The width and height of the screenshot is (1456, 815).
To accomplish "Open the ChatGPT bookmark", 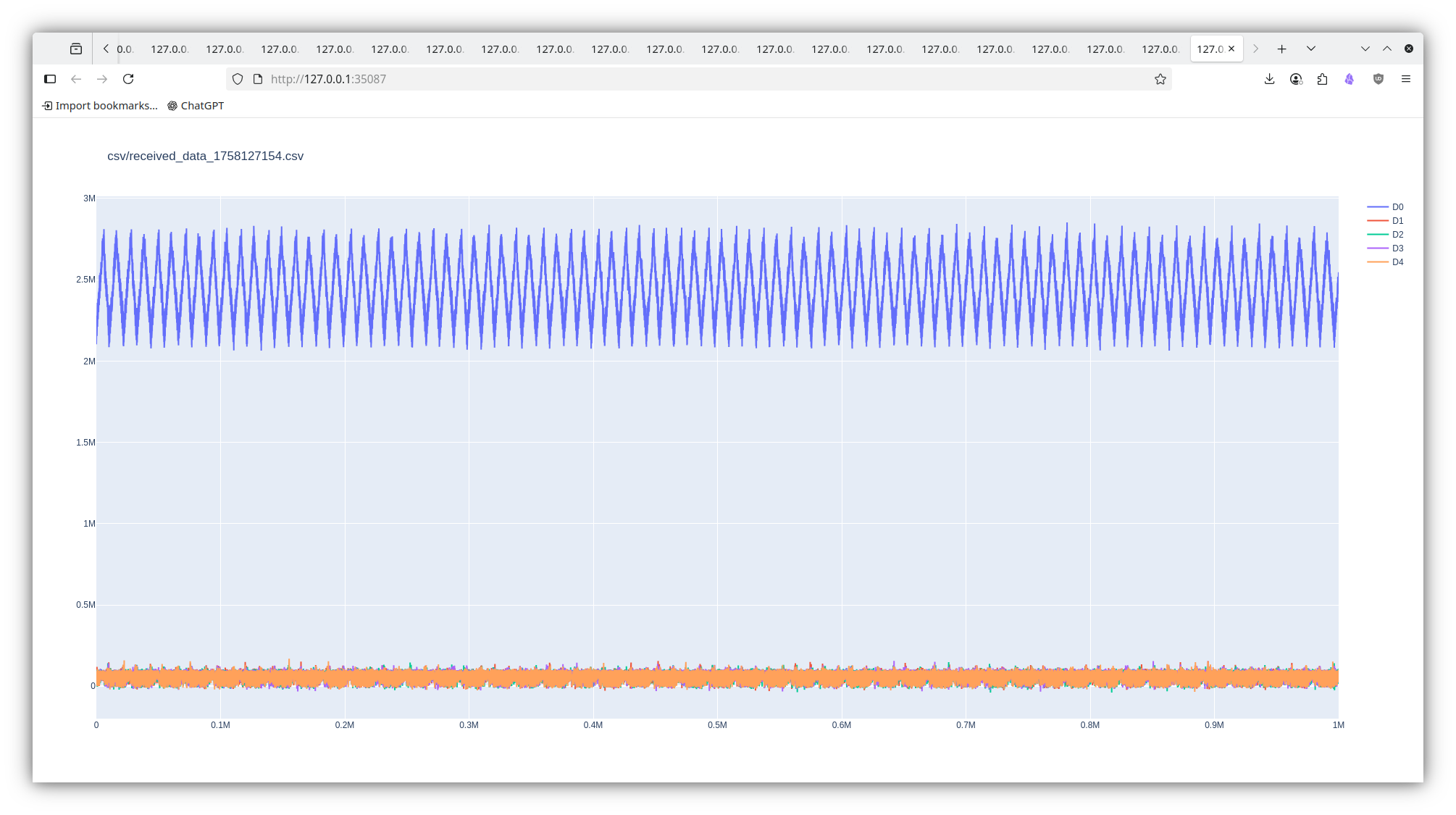I will [196, 106].
